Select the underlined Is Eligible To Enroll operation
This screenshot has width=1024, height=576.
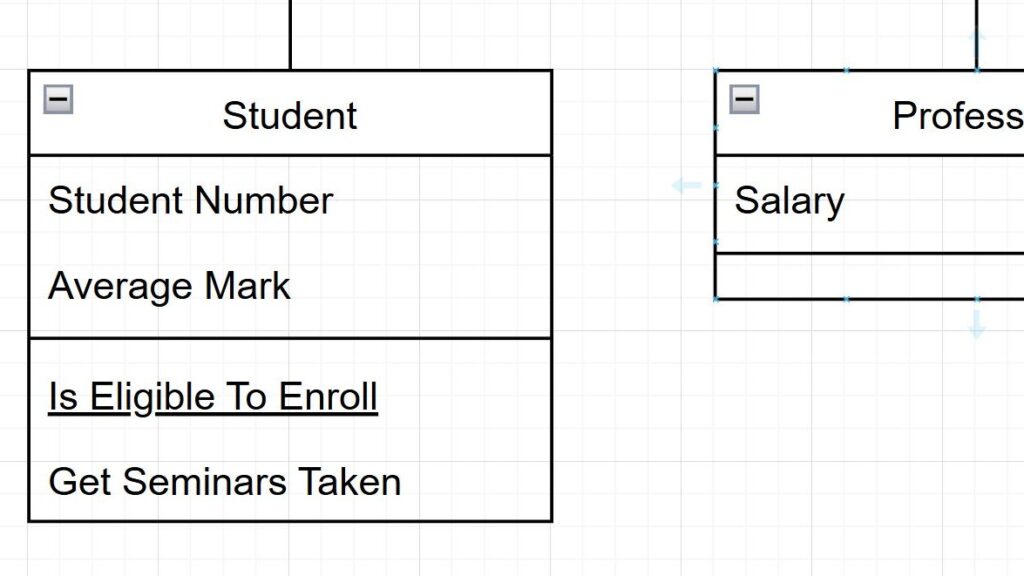pos(213,396)
